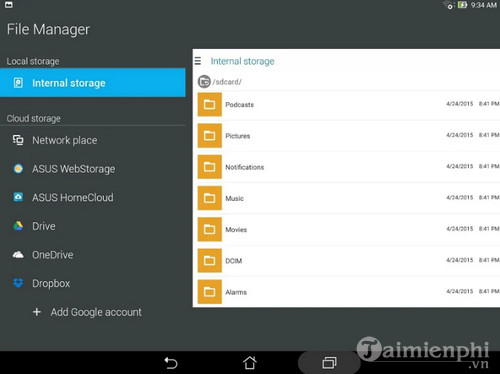This screenshot has width=500, height=374.
Task: Open the Notifications folder name
Action: coord(245,167)
